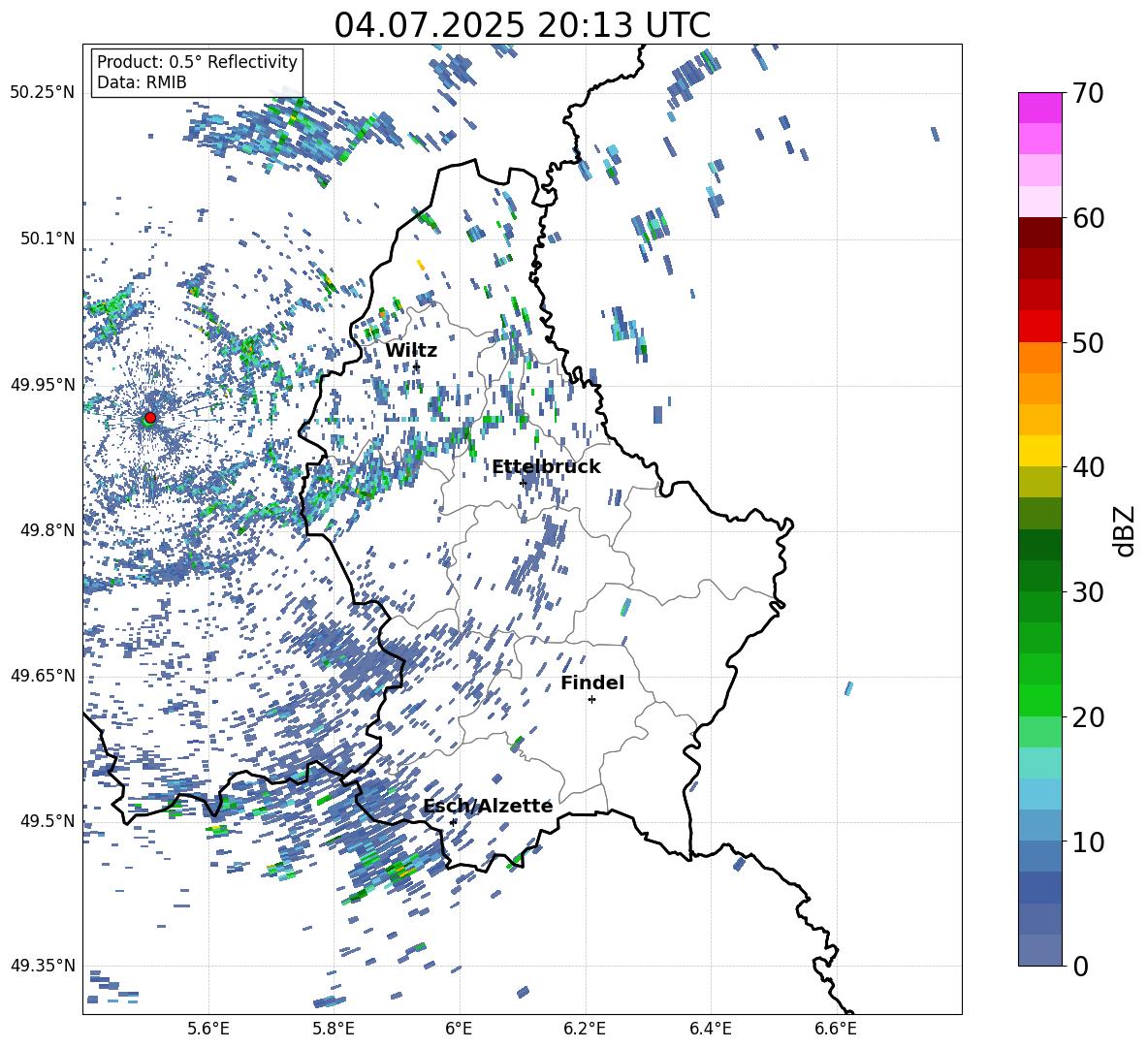Click the 49.5°N latitude label

[x=48, y=821]
